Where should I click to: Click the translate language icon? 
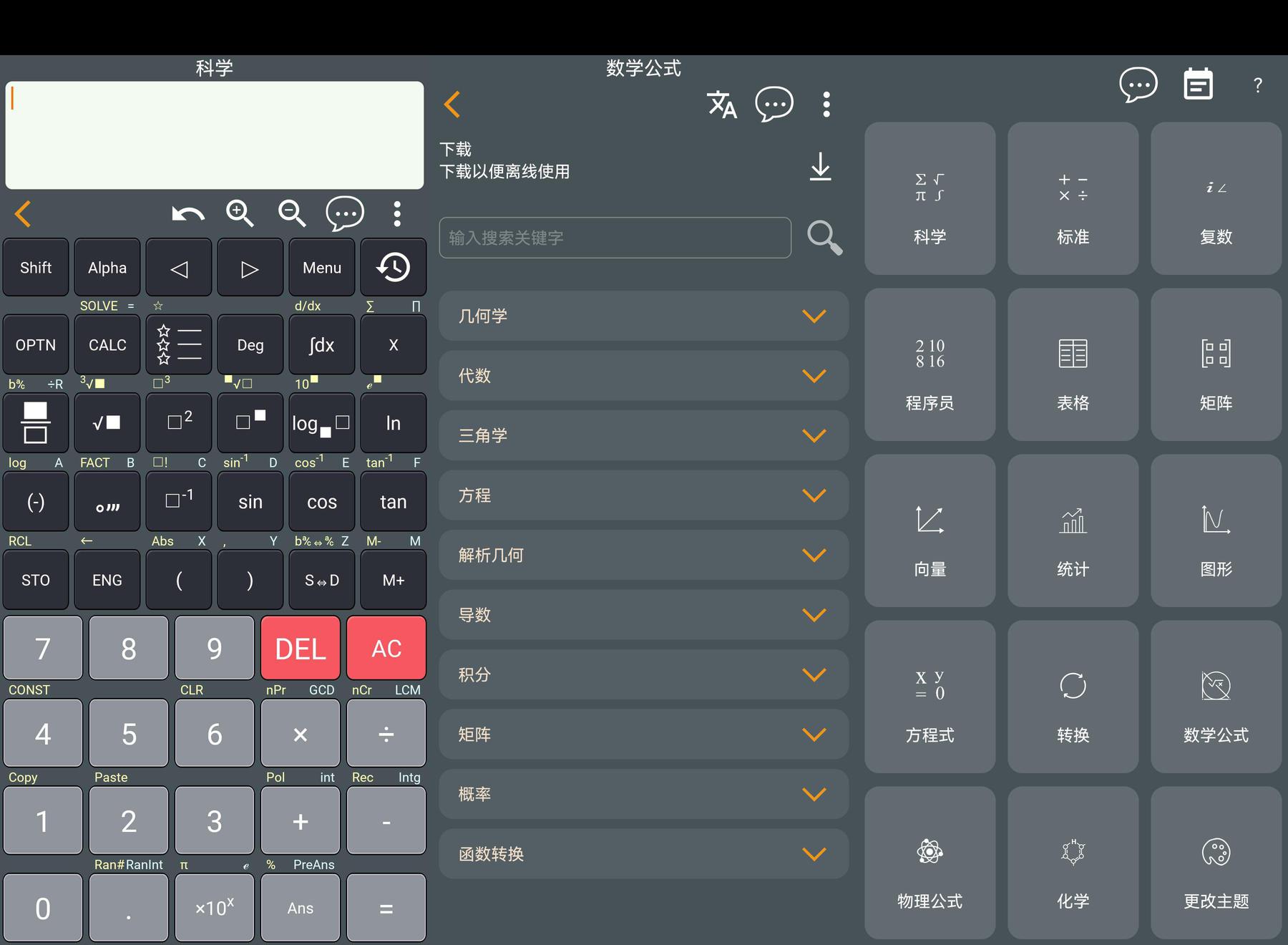pos(721,105)
